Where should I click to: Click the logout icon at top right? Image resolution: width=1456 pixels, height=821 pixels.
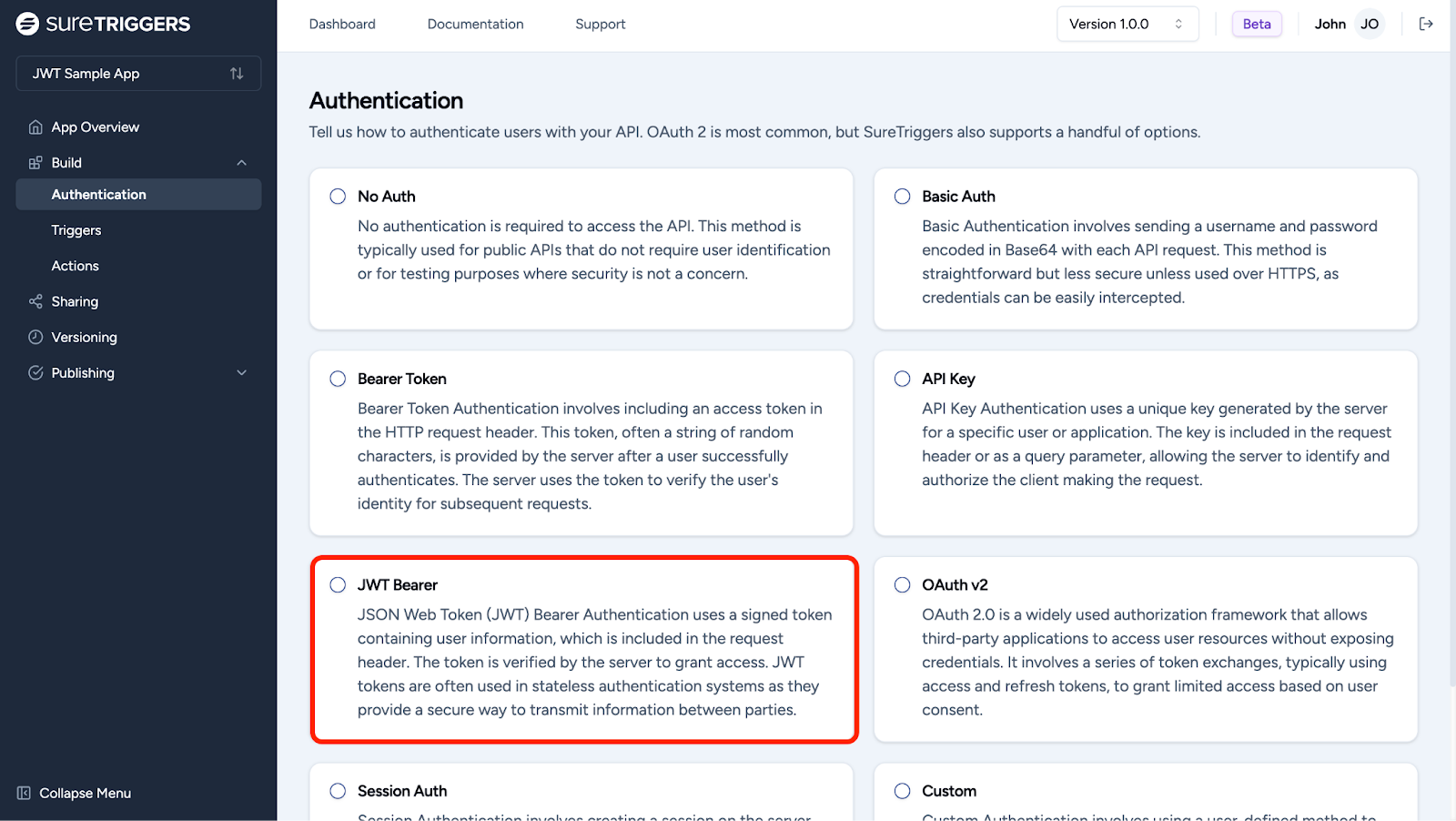(x=1426, y=24)
